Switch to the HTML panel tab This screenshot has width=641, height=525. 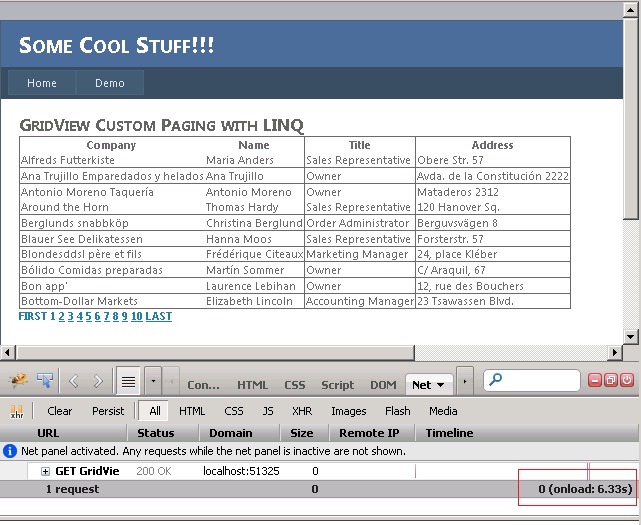pyautogui.click(x=252, y=385)
